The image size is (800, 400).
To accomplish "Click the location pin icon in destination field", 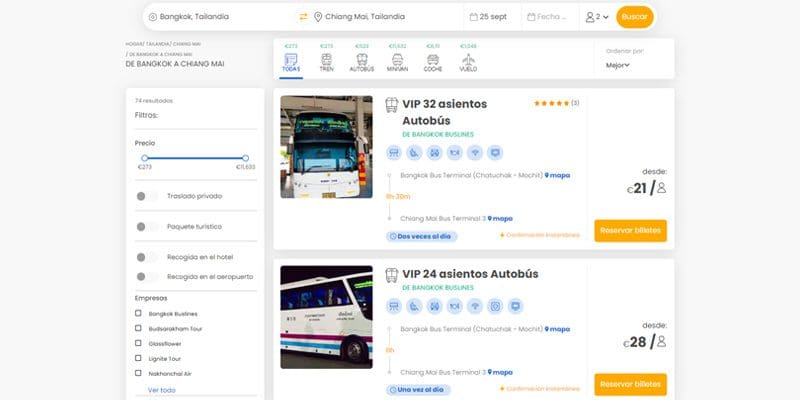I will point(318,17).
